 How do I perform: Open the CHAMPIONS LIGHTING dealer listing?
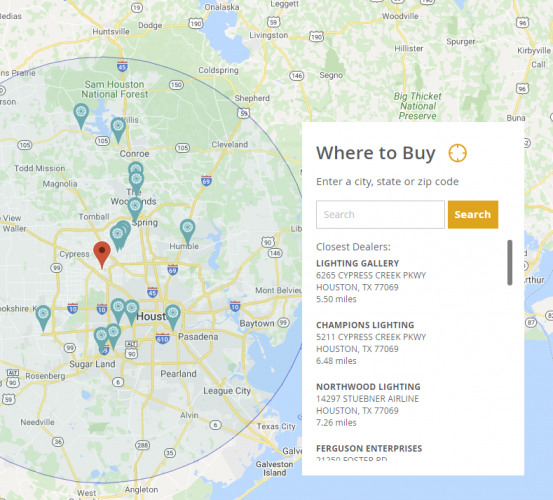(x=365, y=325)
